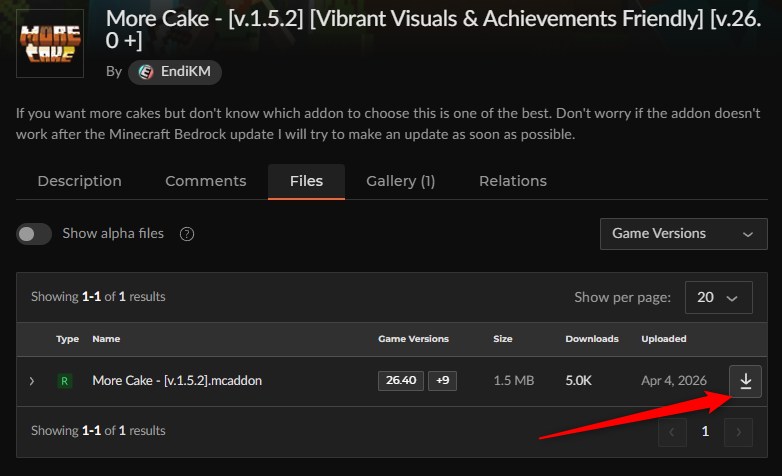Viewport: 782px width, 476px height.
Task: Expand the More Cake file row chevron
Action: (x=32, y=381)
